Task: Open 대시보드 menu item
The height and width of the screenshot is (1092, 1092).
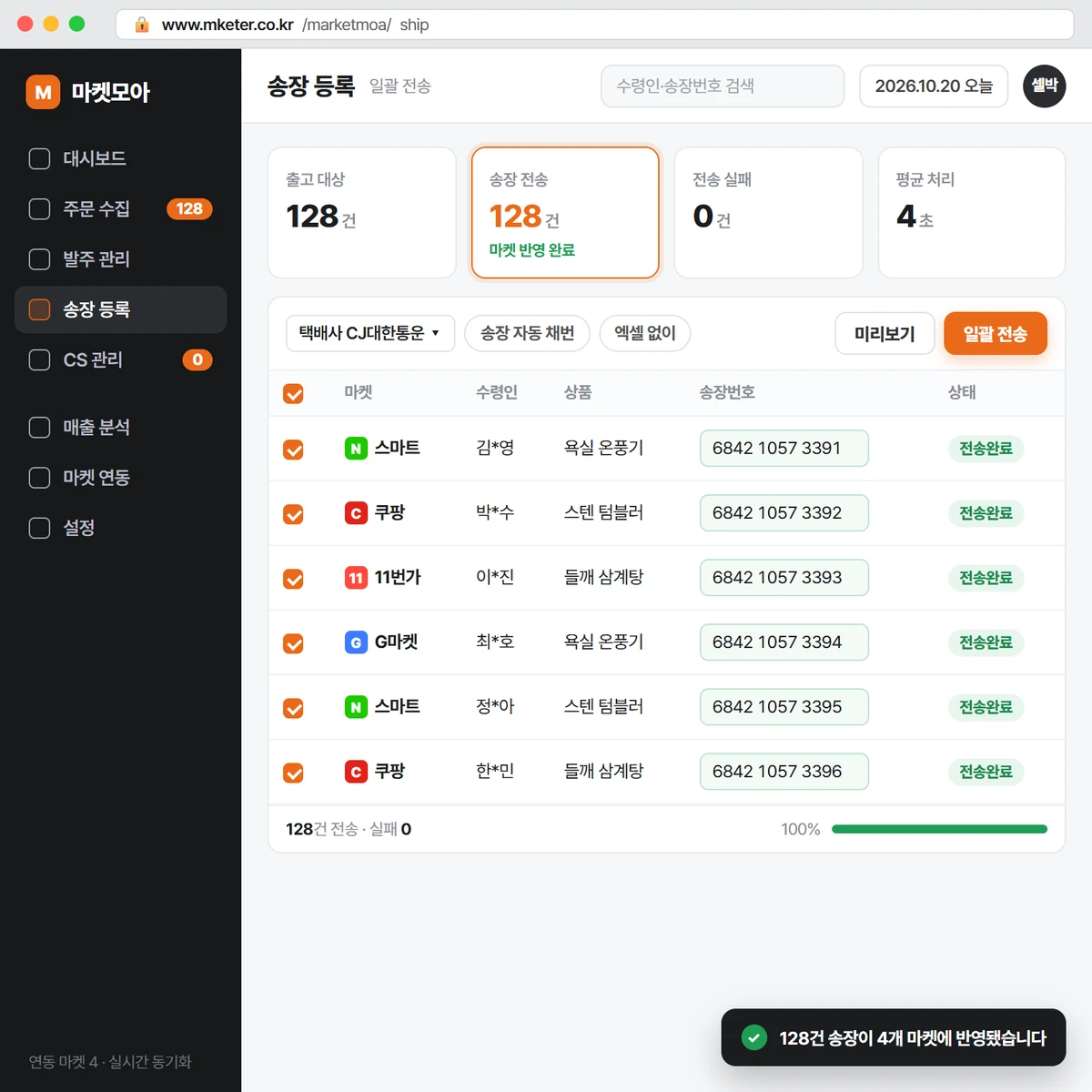Action: tap(120, 158)
